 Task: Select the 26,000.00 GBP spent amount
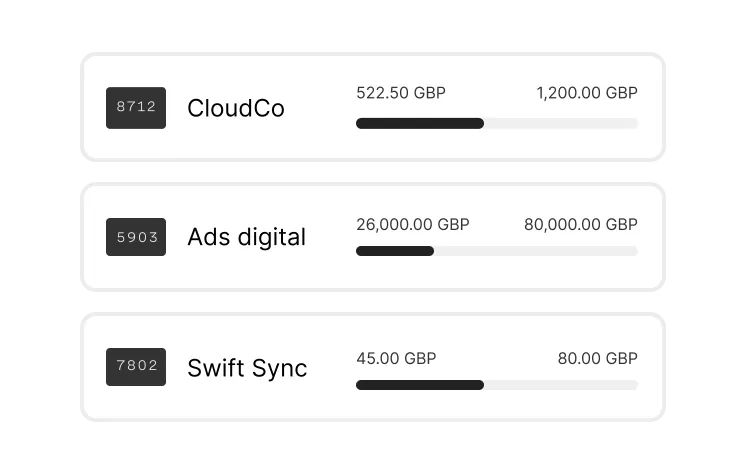(412, 224)
